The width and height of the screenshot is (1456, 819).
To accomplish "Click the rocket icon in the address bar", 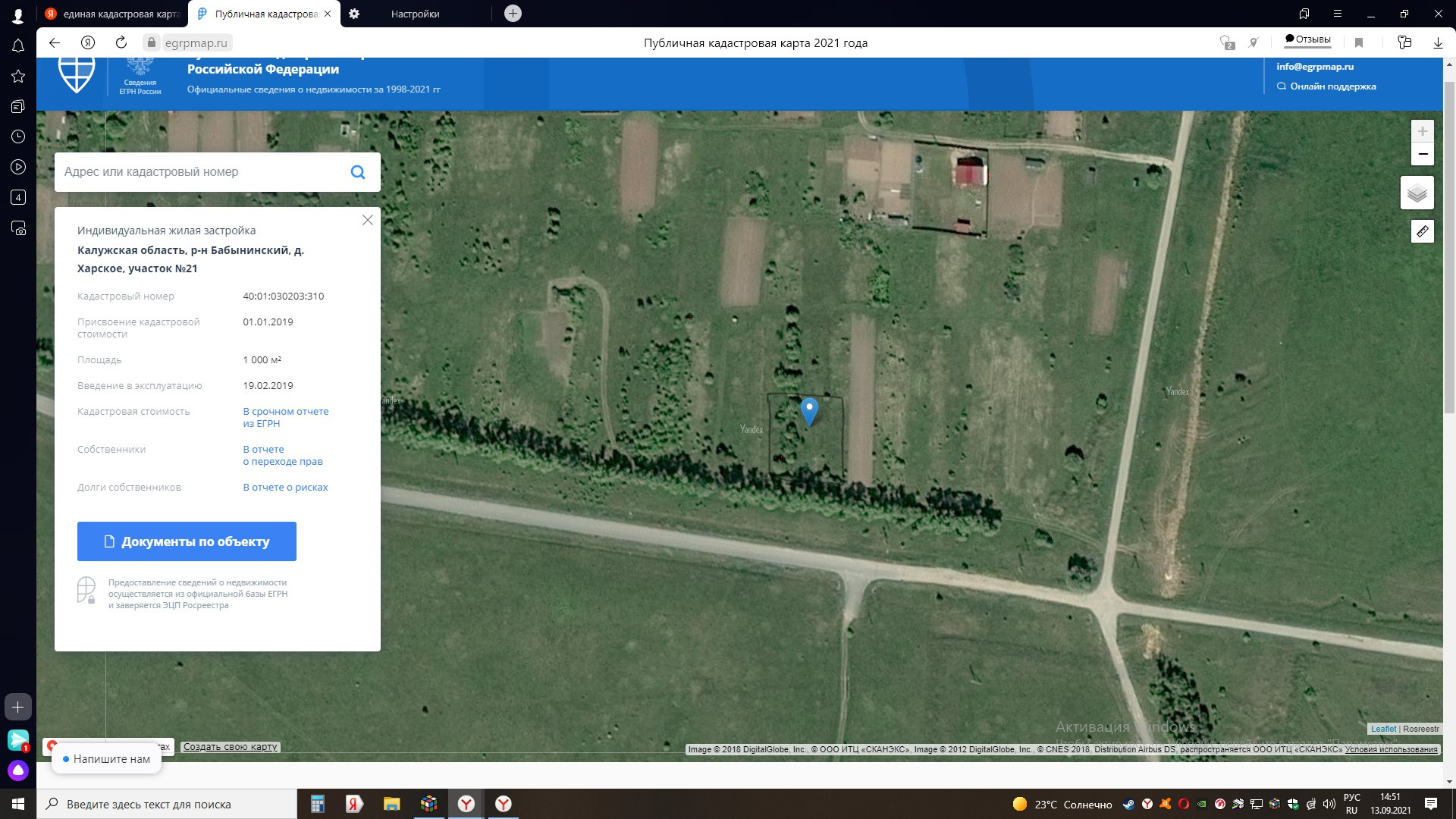I will point(1254,43).
